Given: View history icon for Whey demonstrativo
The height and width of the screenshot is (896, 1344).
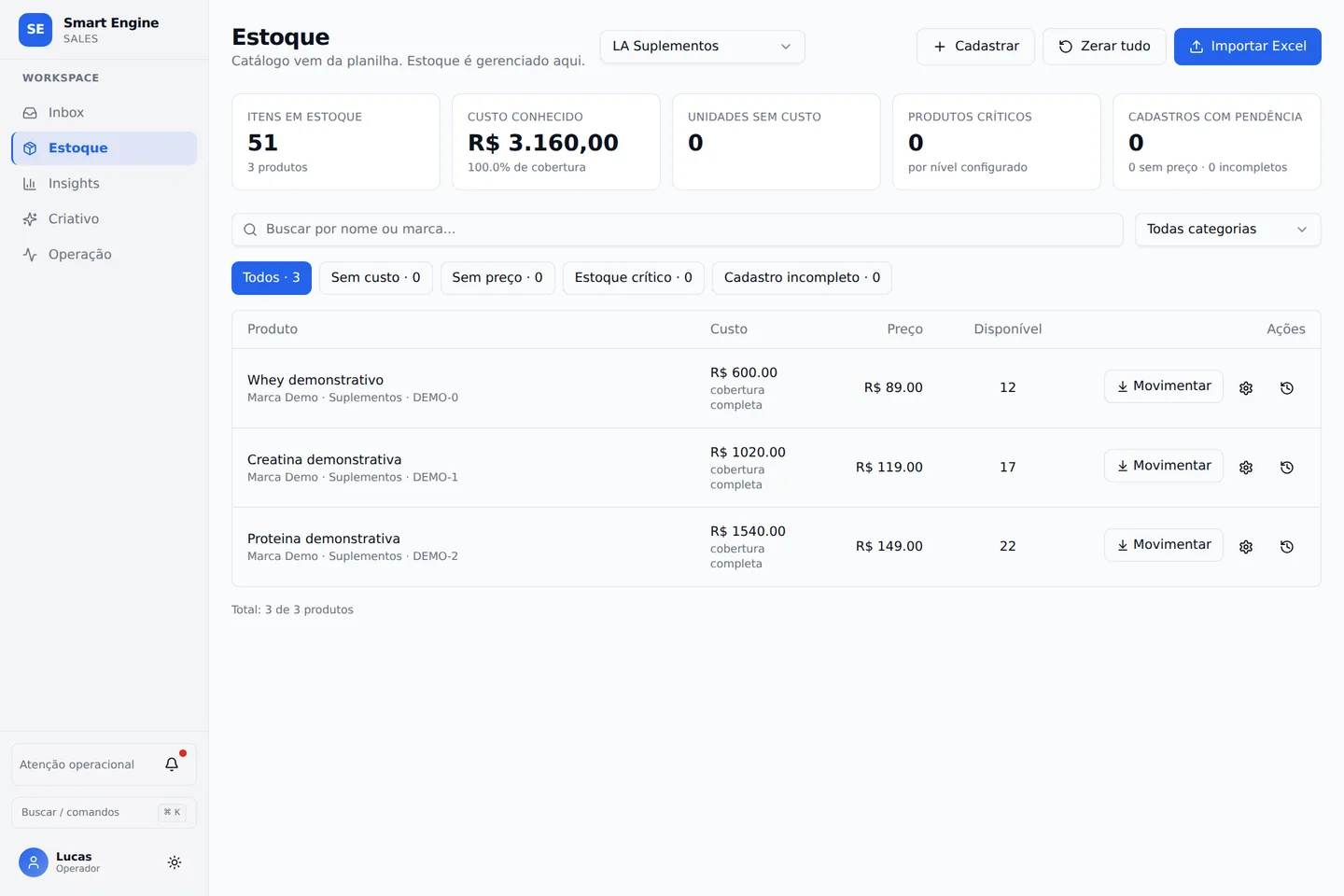Looking at the screenshot, I should (1287, 388).
